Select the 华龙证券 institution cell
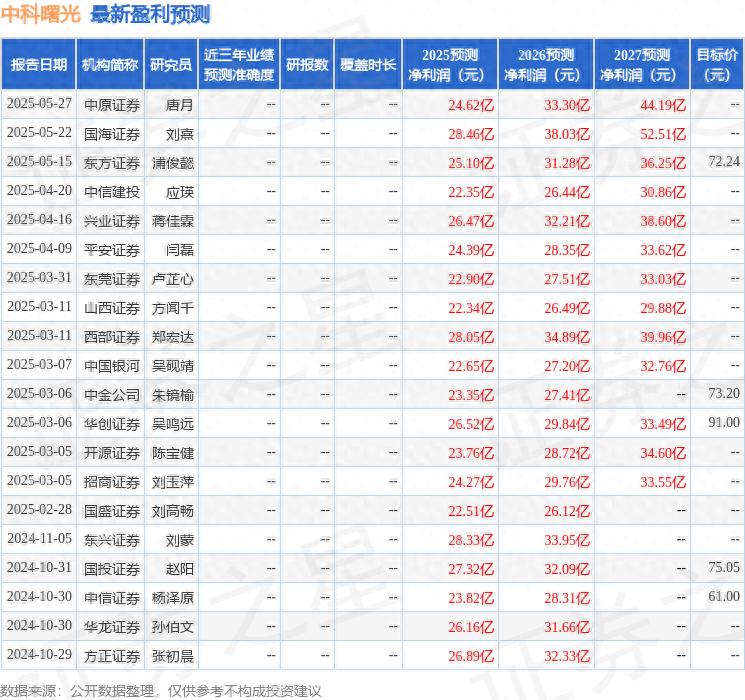Screen dimensions: 745x700 (x=112, y=627)
